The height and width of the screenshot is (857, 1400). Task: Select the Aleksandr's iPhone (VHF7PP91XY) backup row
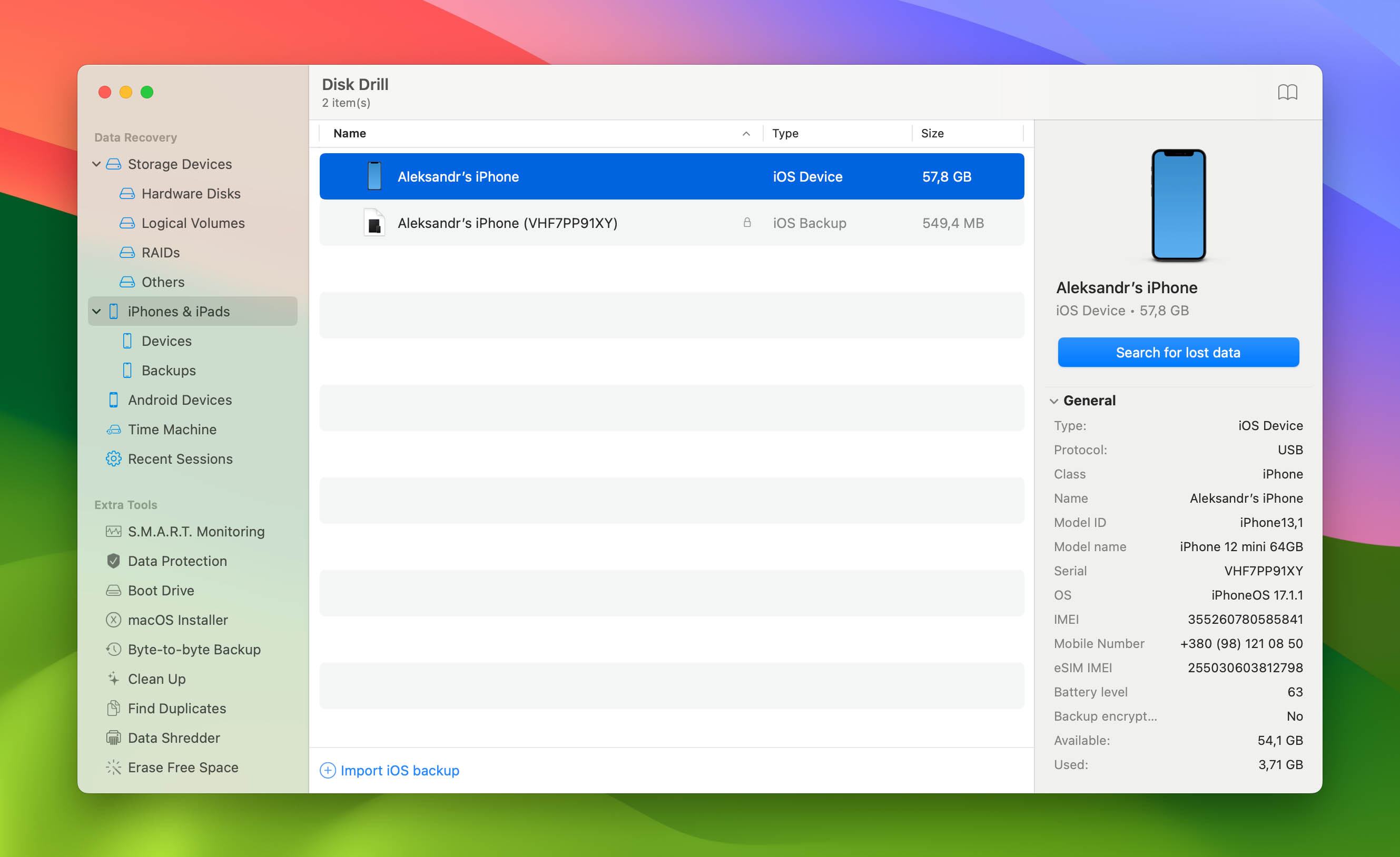click(672, 223)
